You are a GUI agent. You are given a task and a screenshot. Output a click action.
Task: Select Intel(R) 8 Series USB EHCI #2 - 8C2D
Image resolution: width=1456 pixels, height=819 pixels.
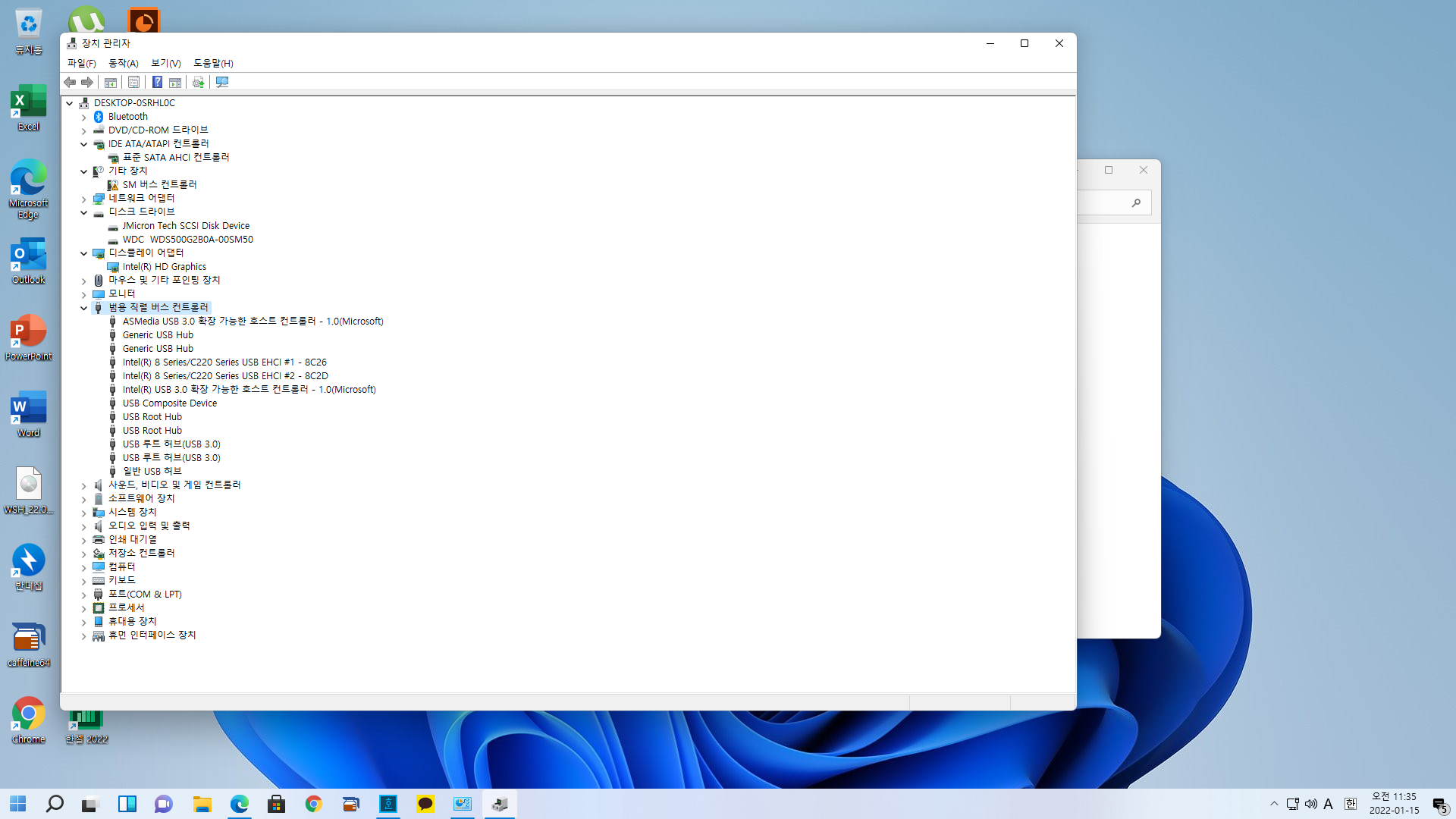pos(225,376)
